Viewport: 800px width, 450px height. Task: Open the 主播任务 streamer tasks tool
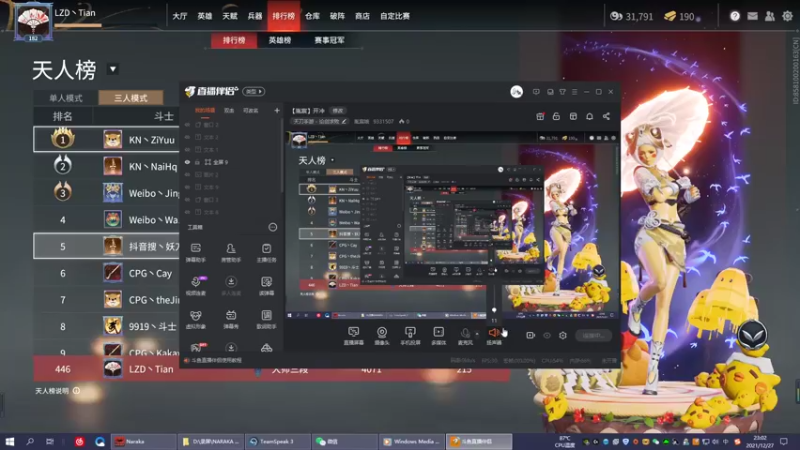click(266, 253)
